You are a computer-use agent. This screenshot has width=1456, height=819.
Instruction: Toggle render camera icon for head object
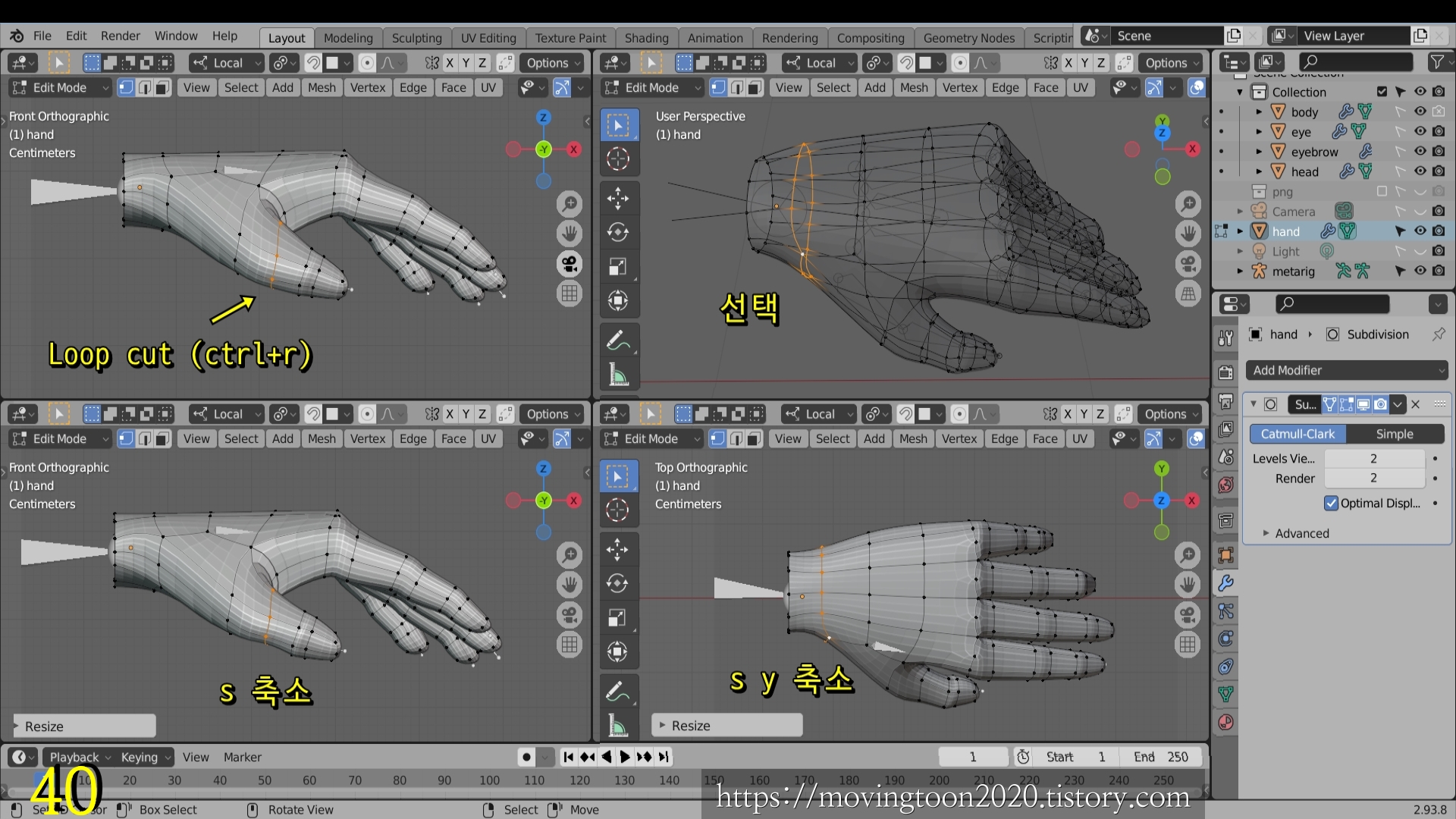(x=1439, y=171)
